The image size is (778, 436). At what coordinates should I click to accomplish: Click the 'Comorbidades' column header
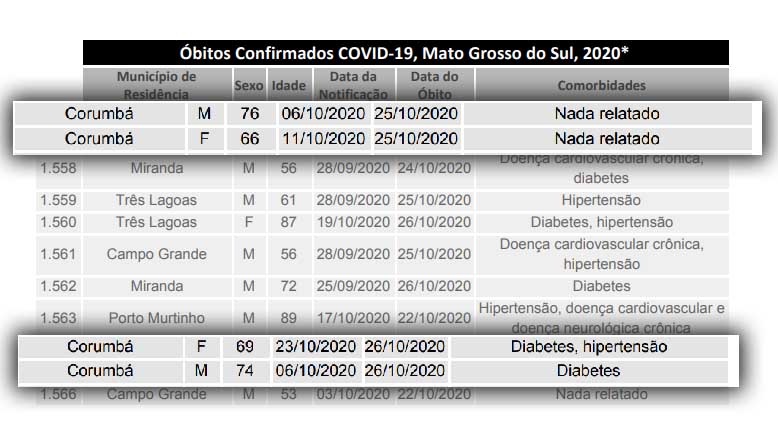[x=601, y=85]
